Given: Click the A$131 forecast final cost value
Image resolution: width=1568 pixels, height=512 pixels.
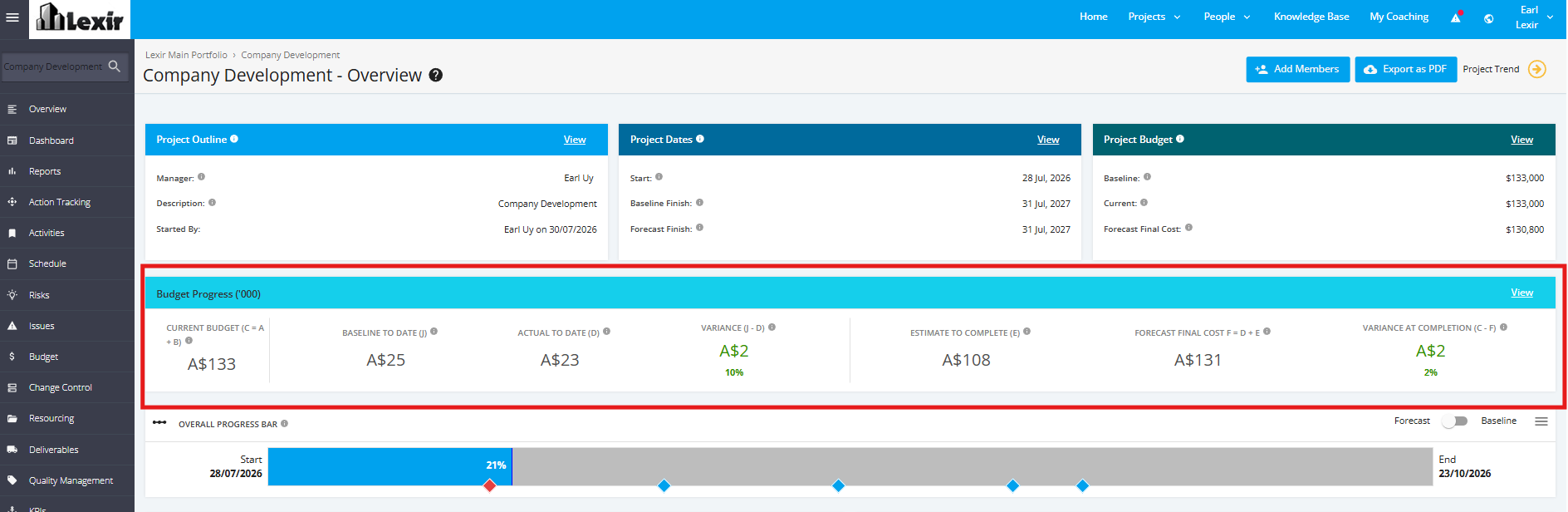Looking at the screenshot, I should (x=1198, y=360).
